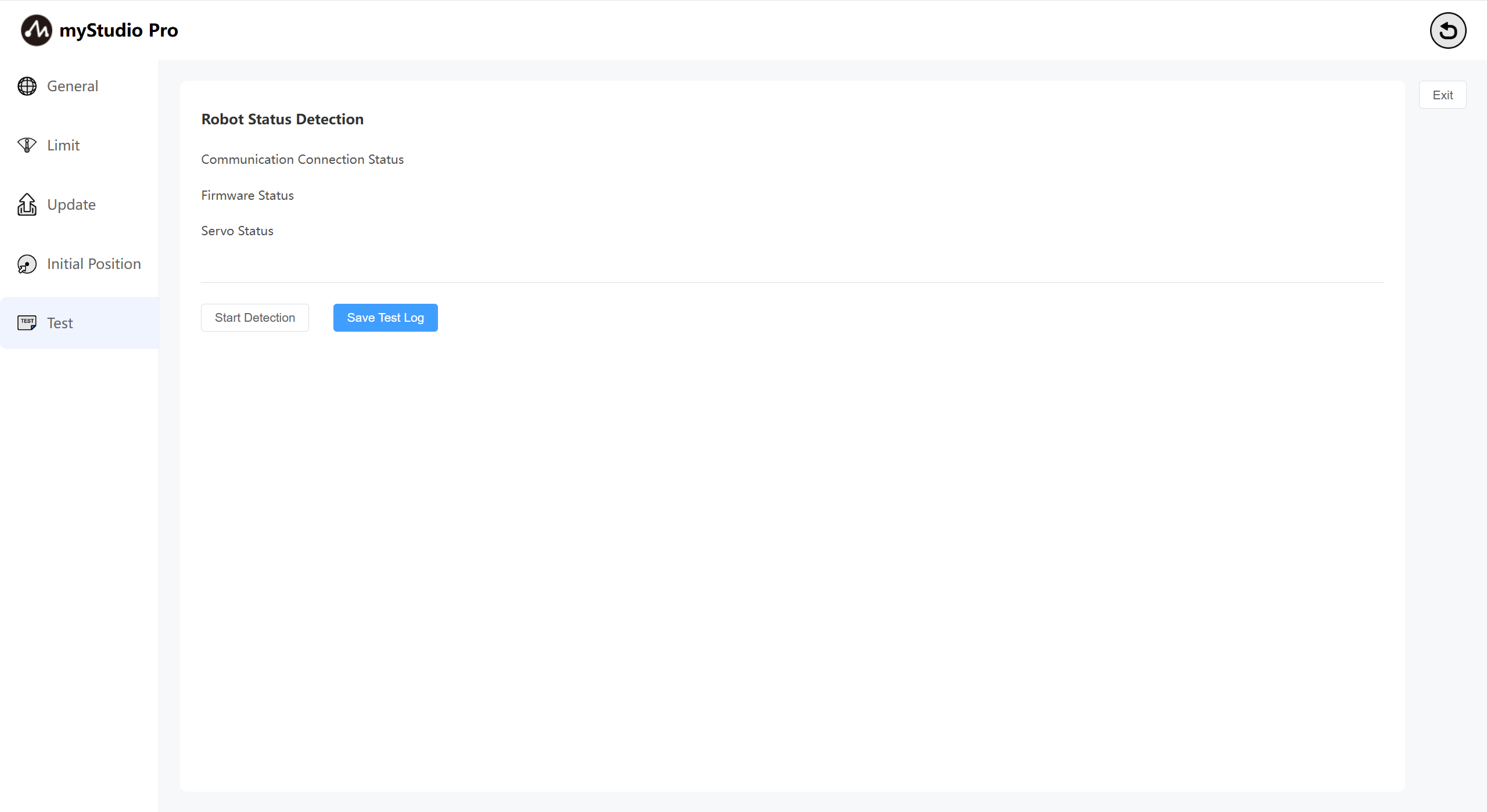Select Initial Position in sidebar
This screenshot has height=812, width=1487.
pos(94,264)
